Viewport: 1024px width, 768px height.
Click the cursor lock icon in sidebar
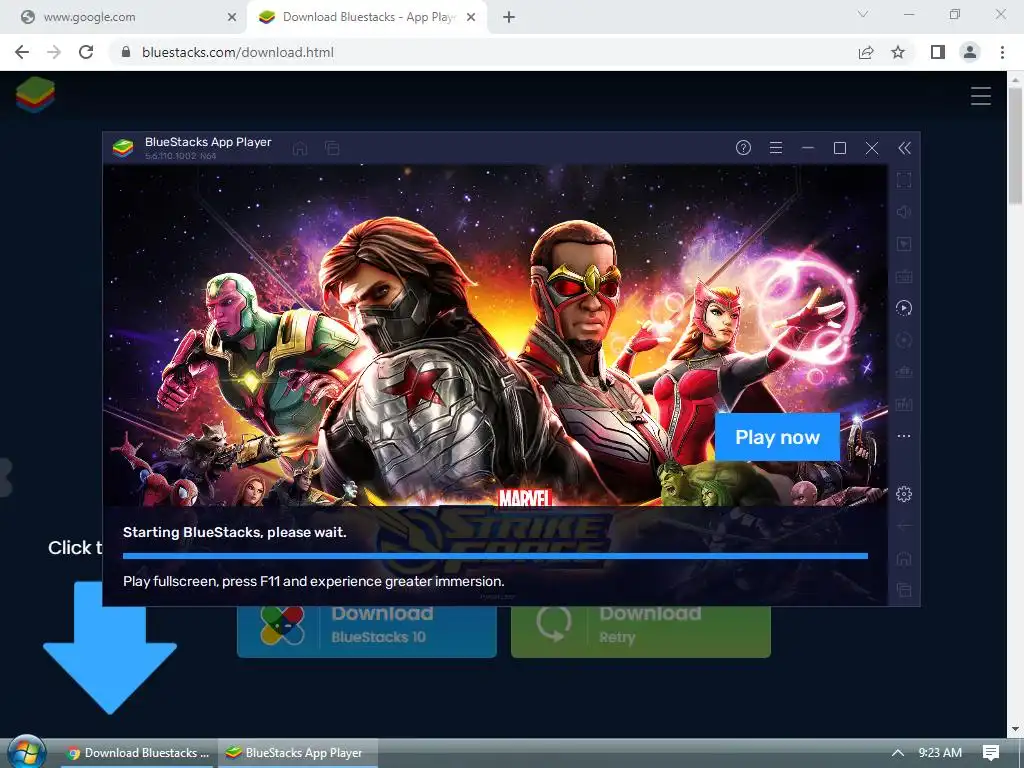click(904, 244)
